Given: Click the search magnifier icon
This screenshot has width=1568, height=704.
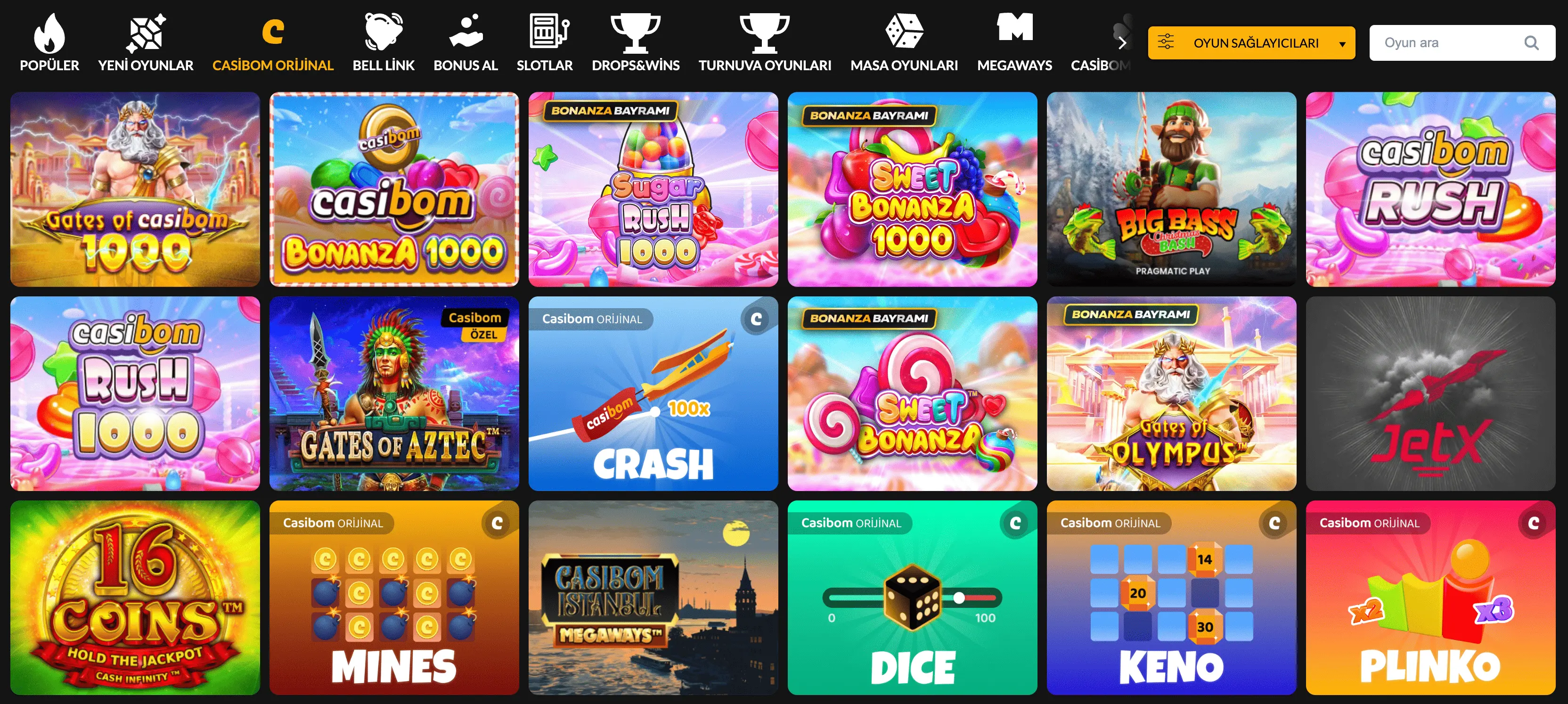Looking at the screenshot, I should pyautogui.click(x=1531, y=42).
